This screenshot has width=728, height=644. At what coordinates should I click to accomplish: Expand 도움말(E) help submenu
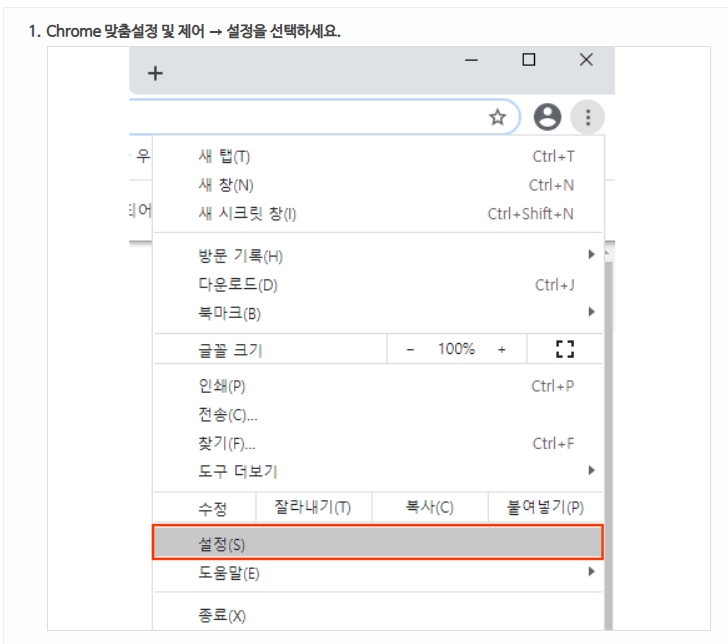(x=378, y=574)
